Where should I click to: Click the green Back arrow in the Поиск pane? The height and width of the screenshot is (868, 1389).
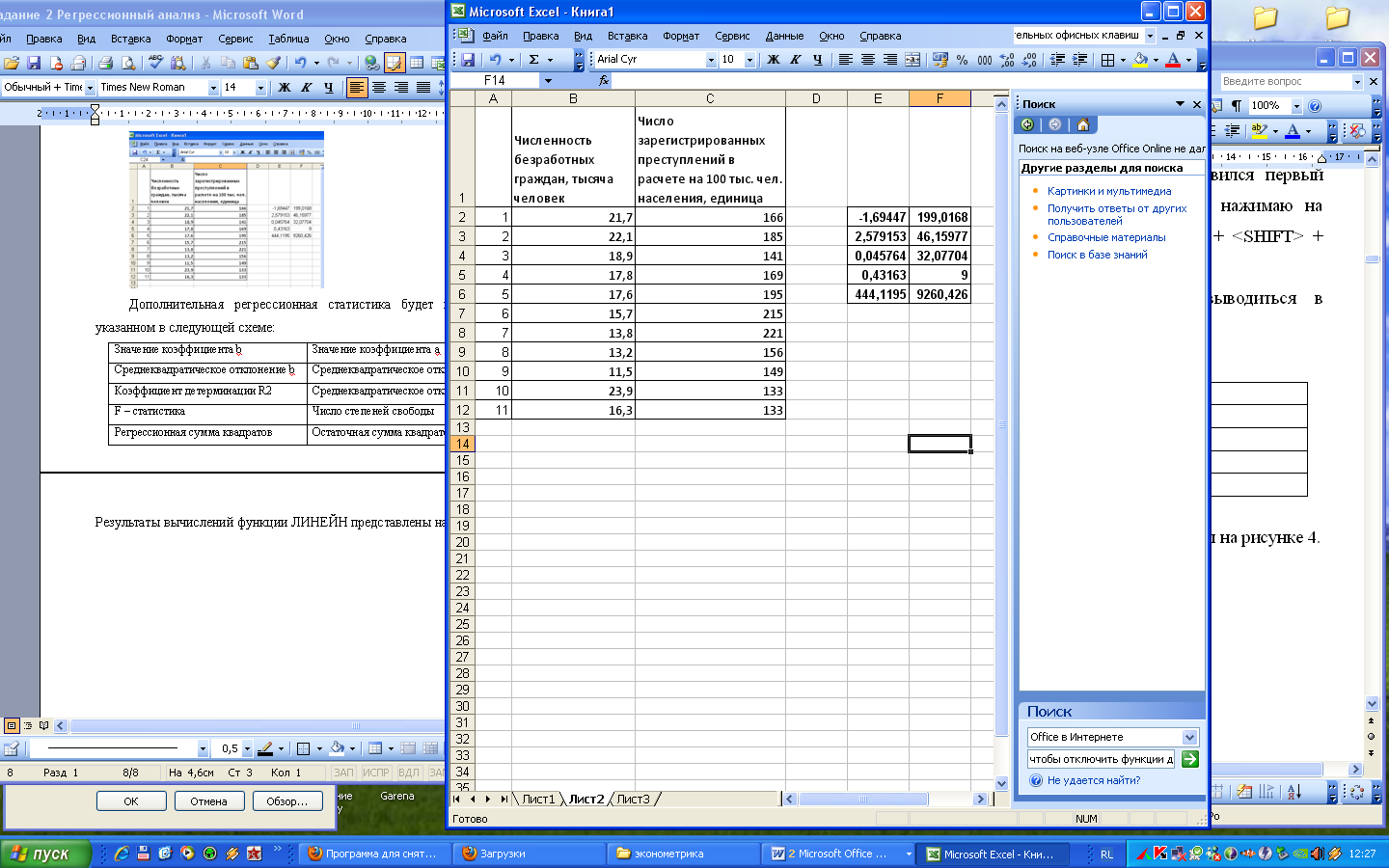coord(1027,124)
